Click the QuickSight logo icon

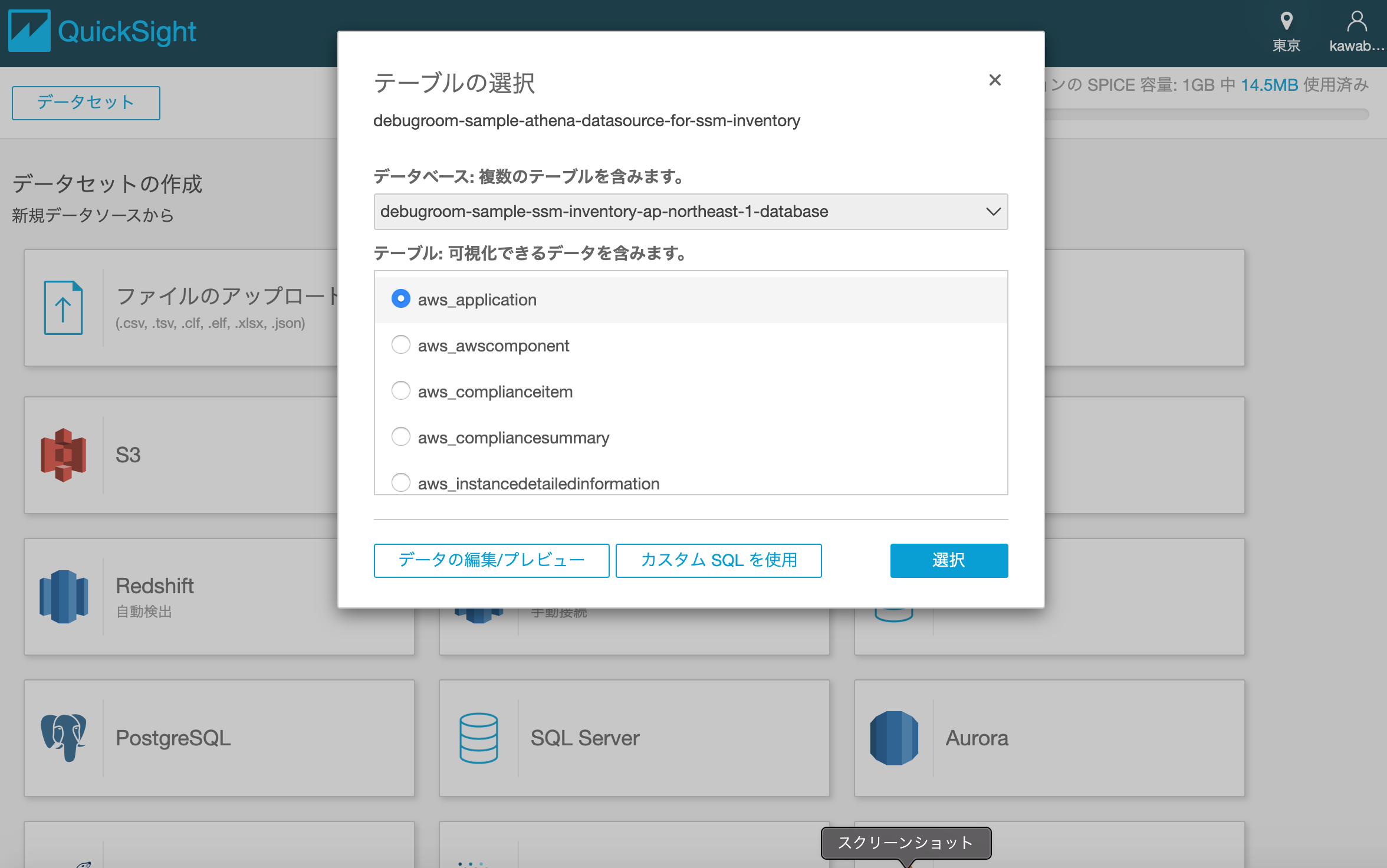(x=29, y=31)
